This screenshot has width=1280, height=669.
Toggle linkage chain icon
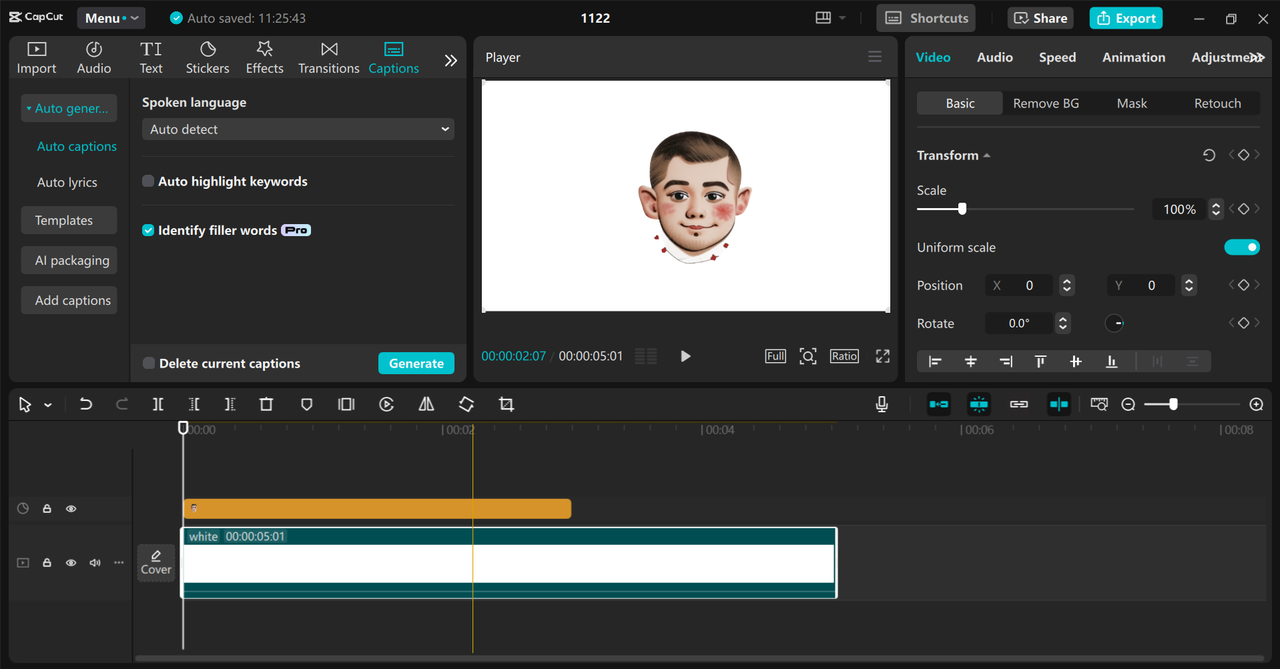tap(1019, 404)
